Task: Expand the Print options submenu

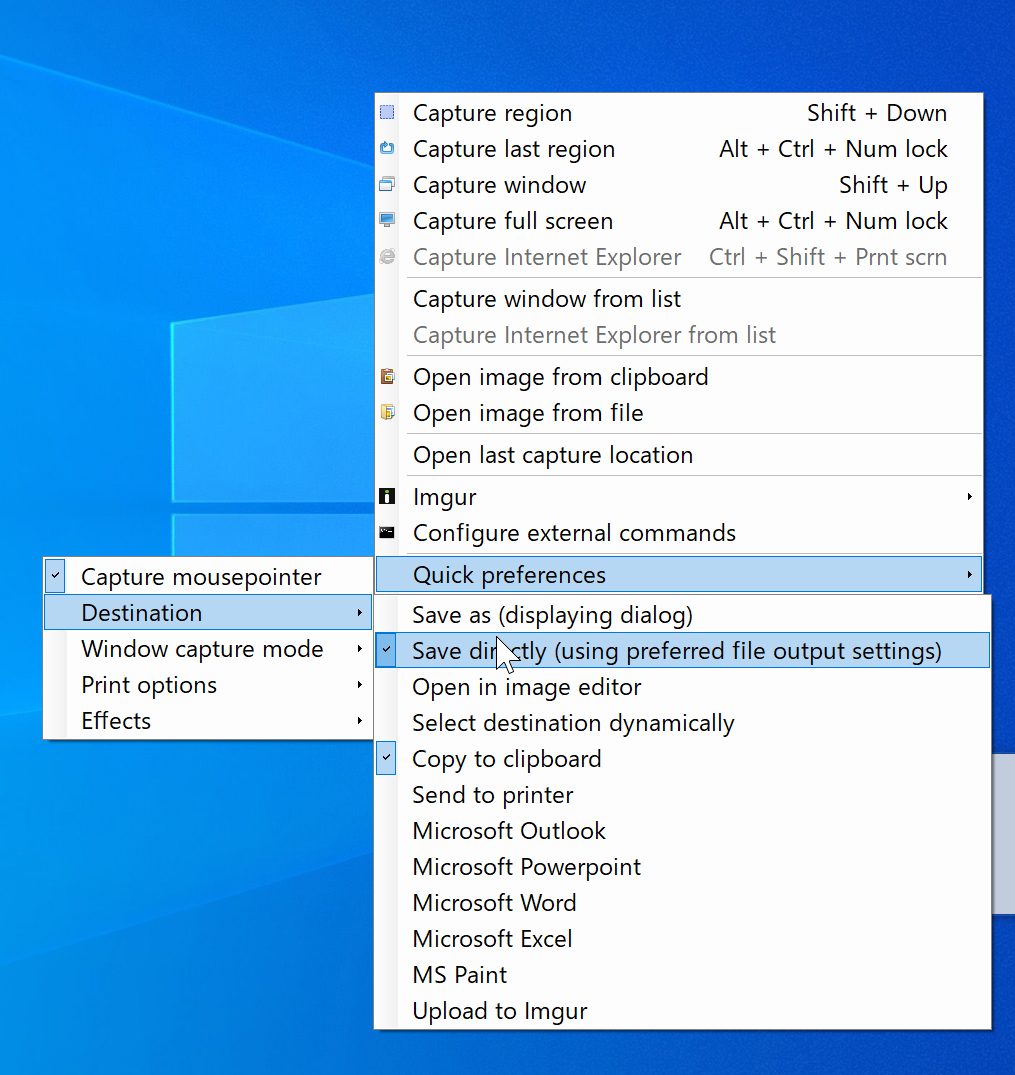Action: click(359, 685)
